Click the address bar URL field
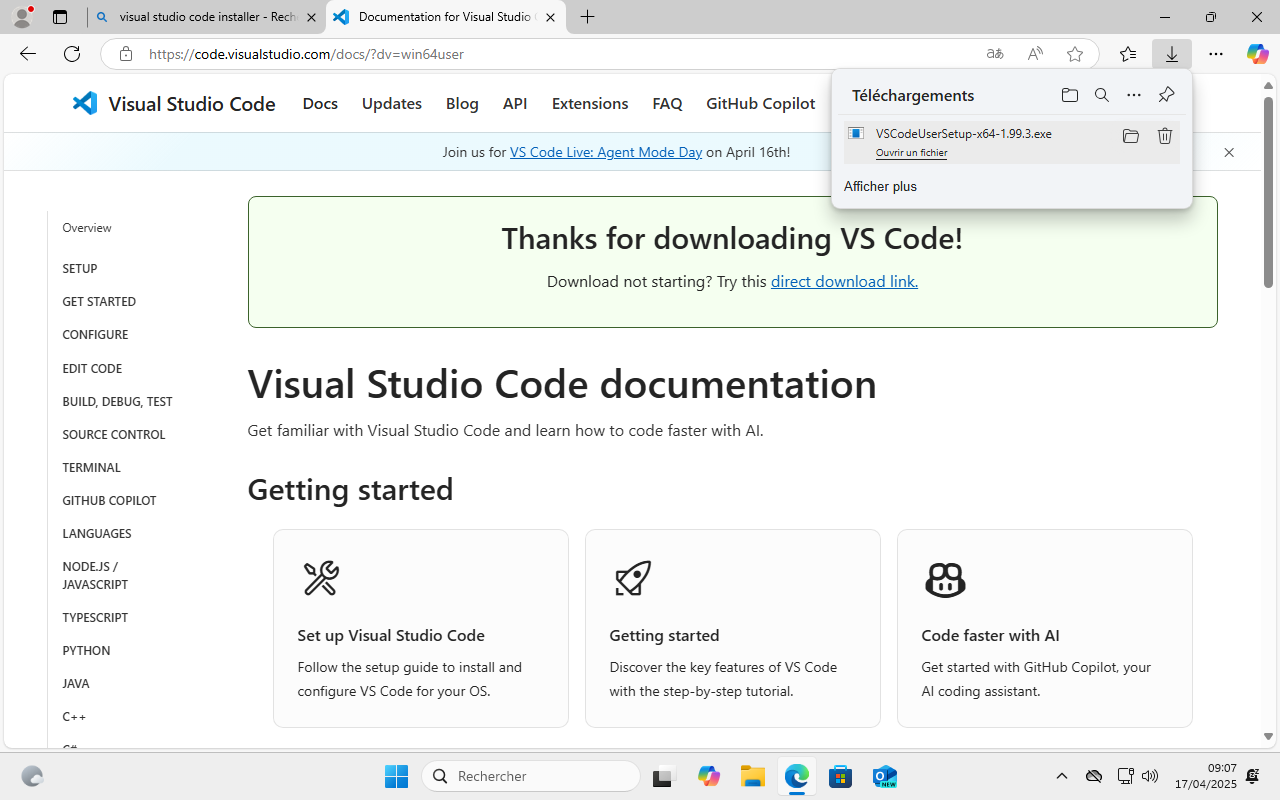This screenshot has width=1280, height=800. 560,54
